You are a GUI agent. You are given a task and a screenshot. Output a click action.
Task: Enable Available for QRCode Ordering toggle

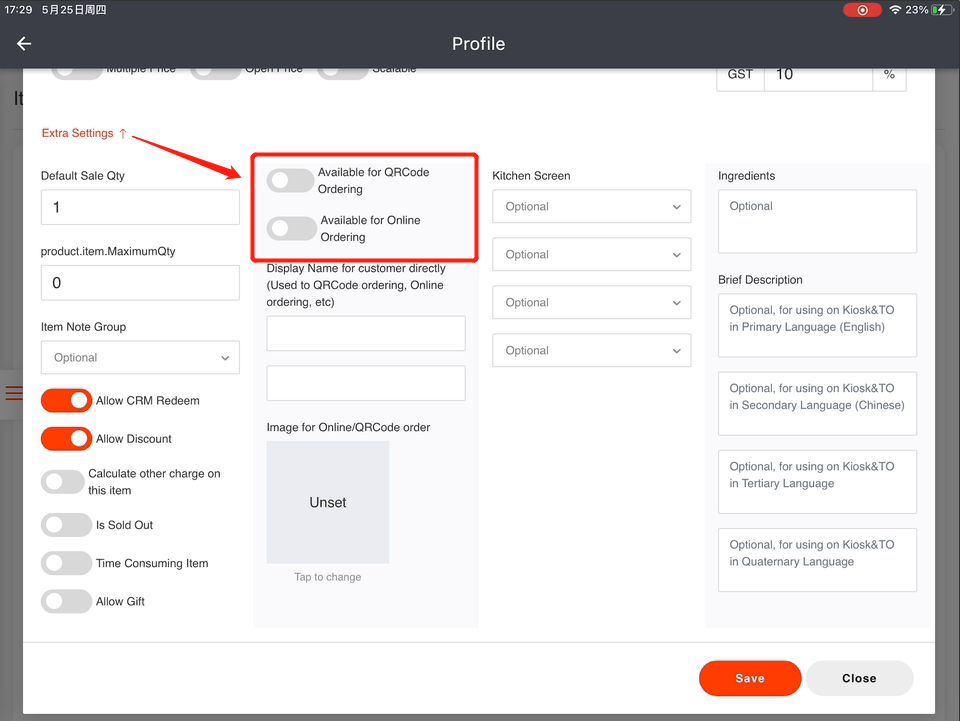pyautogui.click(x=291, y=181)
